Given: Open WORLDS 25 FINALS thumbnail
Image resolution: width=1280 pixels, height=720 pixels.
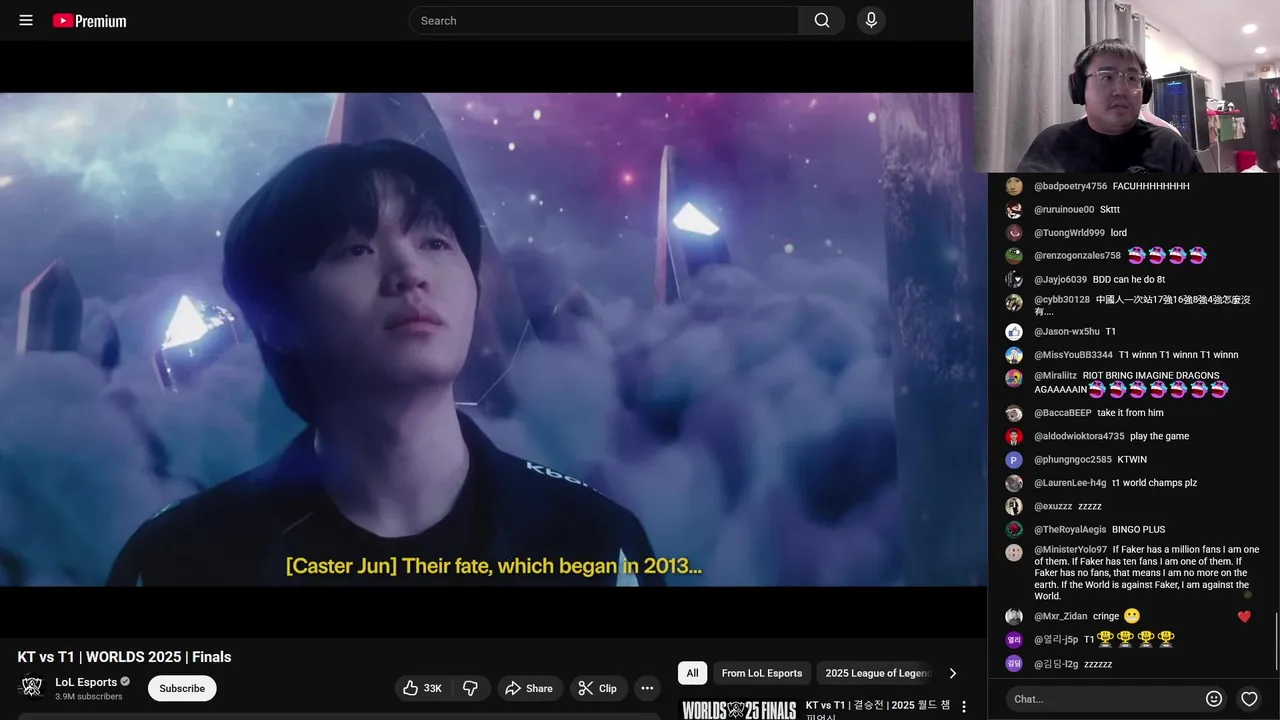Looking at the screenshot, I should pyautogui.click(x=739, y=709).
